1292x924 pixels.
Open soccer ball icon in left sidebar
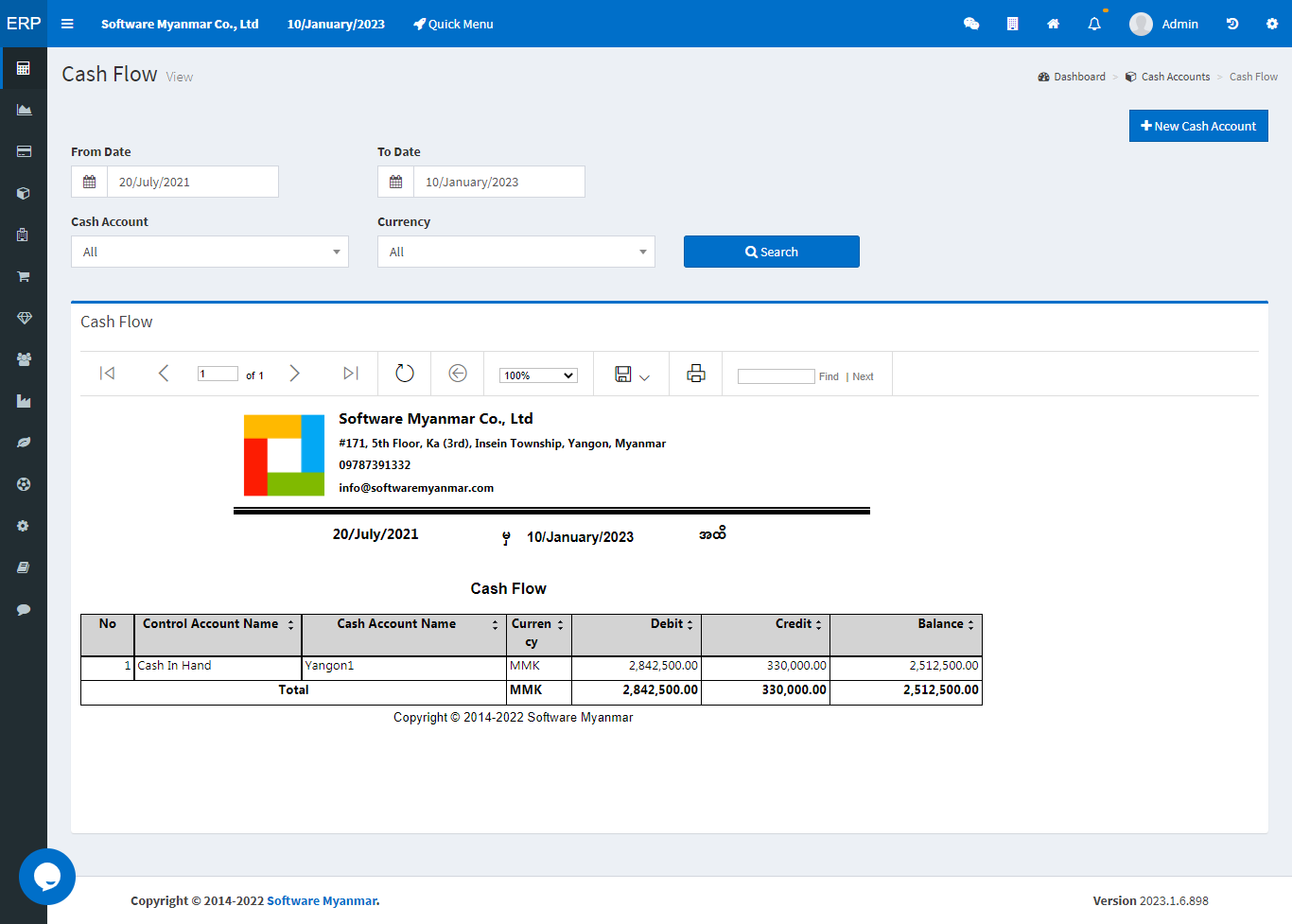[24, 484]
